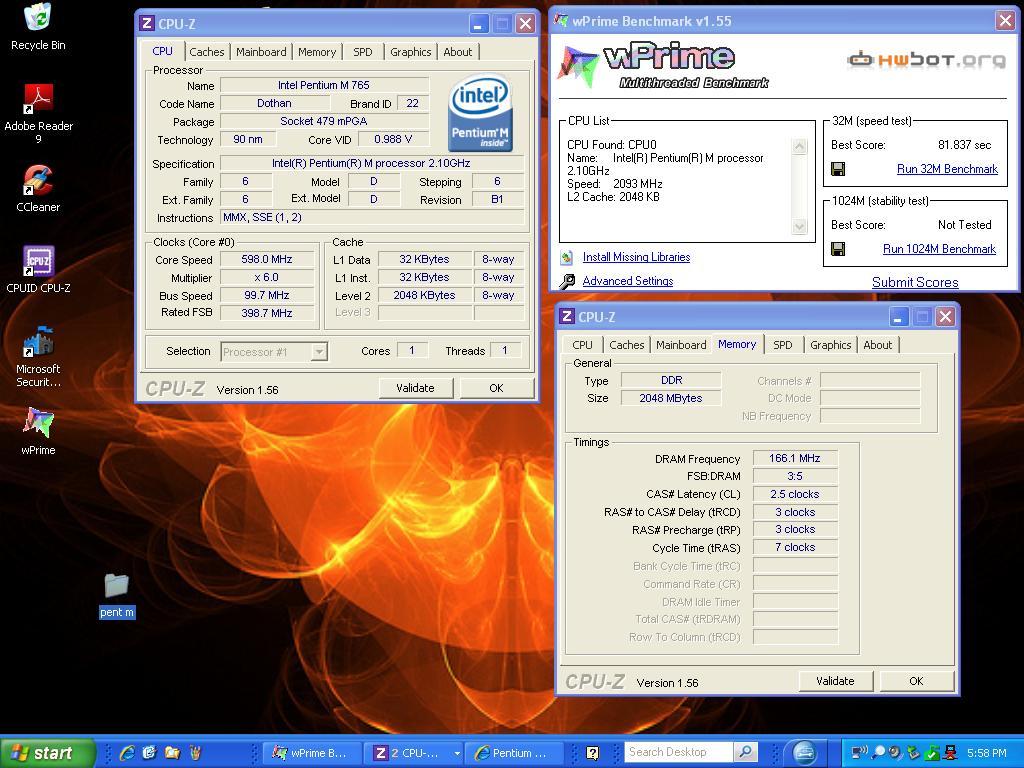The height and width of the screenshot is (768, 1024).
Task: Run 1024M Benchmark link in wPrime
Action: pyautogui.click(x=939, y=249)
